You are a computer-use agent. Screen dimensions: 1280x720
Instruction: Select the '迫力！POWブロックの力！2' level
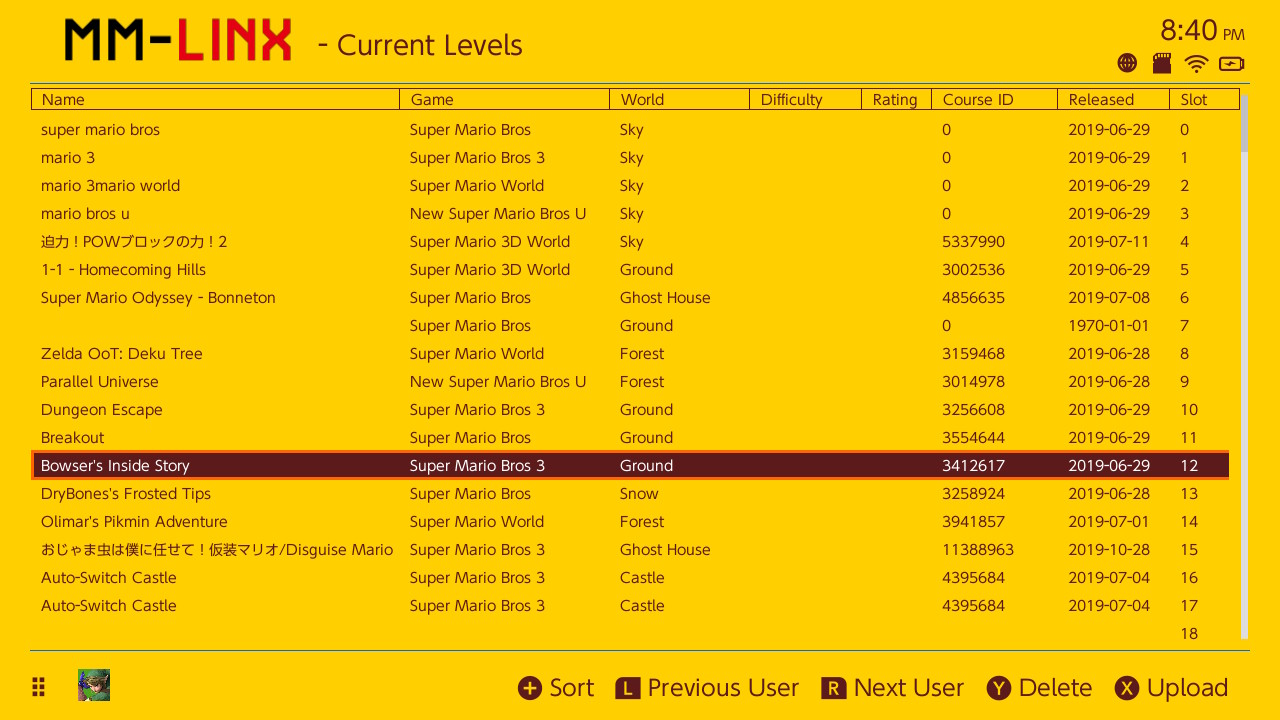pos(631,241)
